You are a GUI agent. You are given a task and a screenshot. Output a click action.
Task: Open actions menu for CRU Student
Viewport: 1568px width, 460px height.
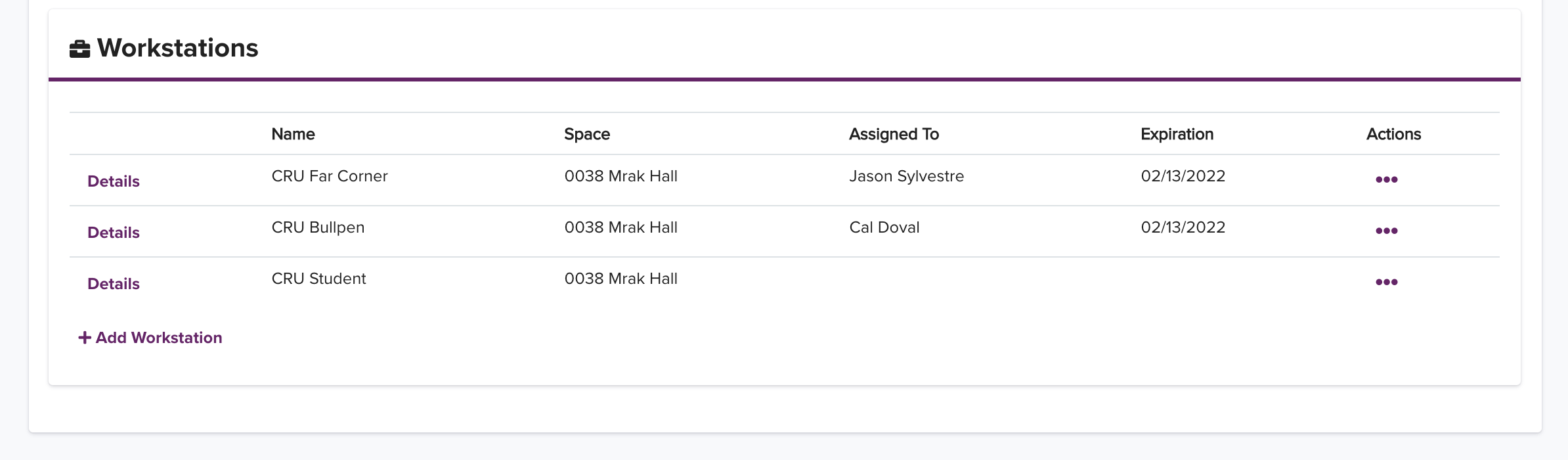1386,282
